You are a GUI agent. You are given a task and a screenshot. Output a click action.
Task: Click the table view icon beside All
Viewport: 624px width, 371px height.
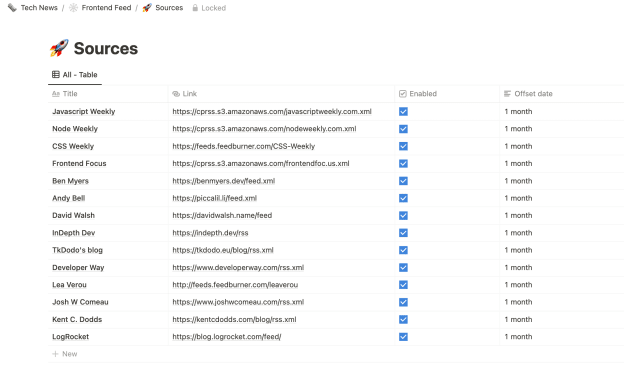tap(56, 74)
